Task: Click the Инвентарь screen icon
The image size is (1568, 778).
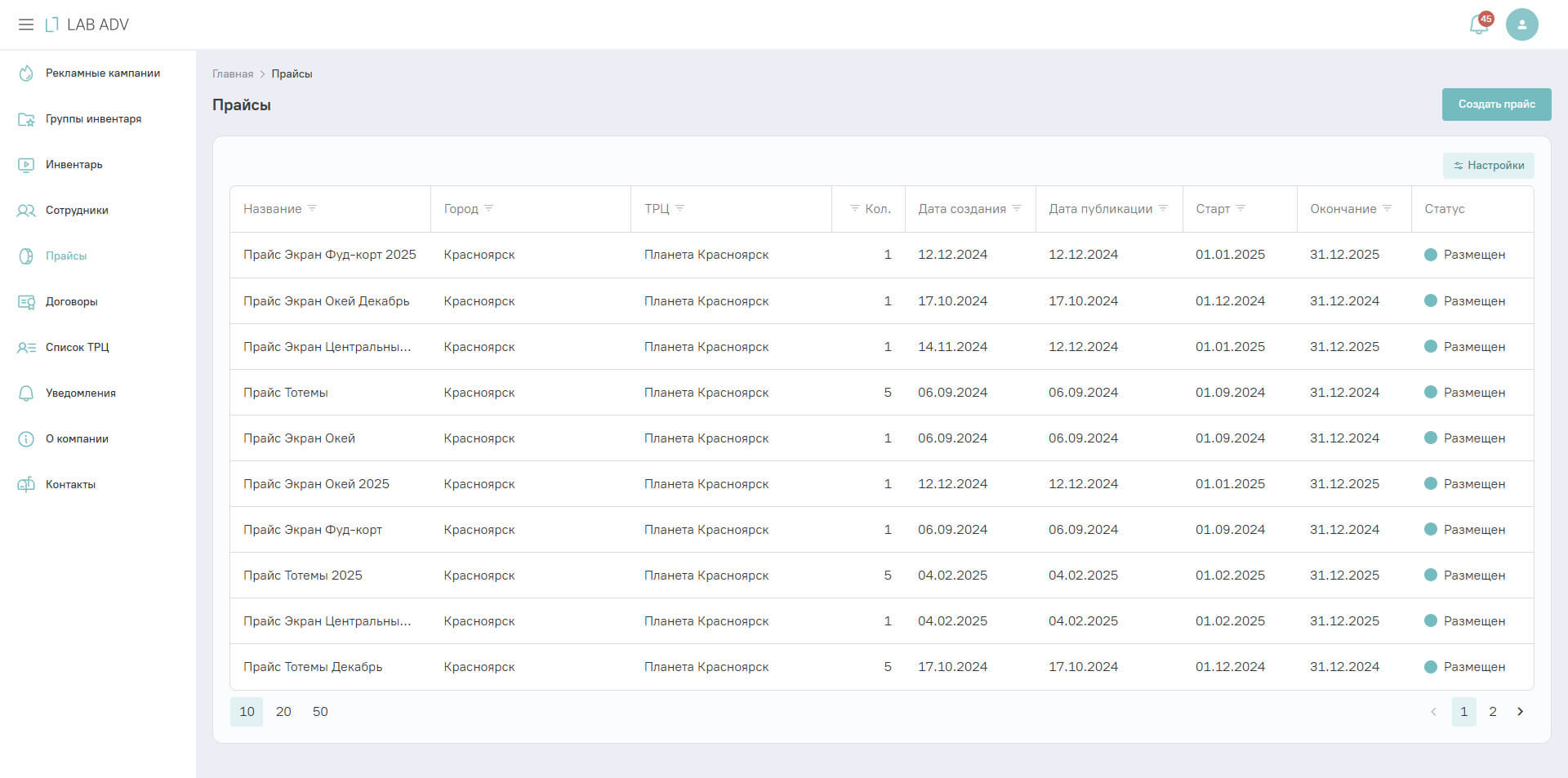Action: (26, 165)
